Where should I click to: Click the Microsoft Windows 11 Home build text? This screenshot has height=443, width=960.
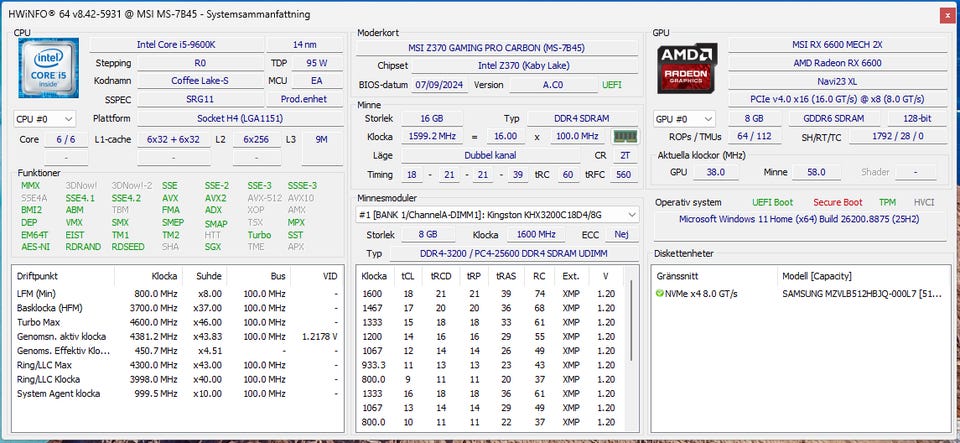coord(801,219)
